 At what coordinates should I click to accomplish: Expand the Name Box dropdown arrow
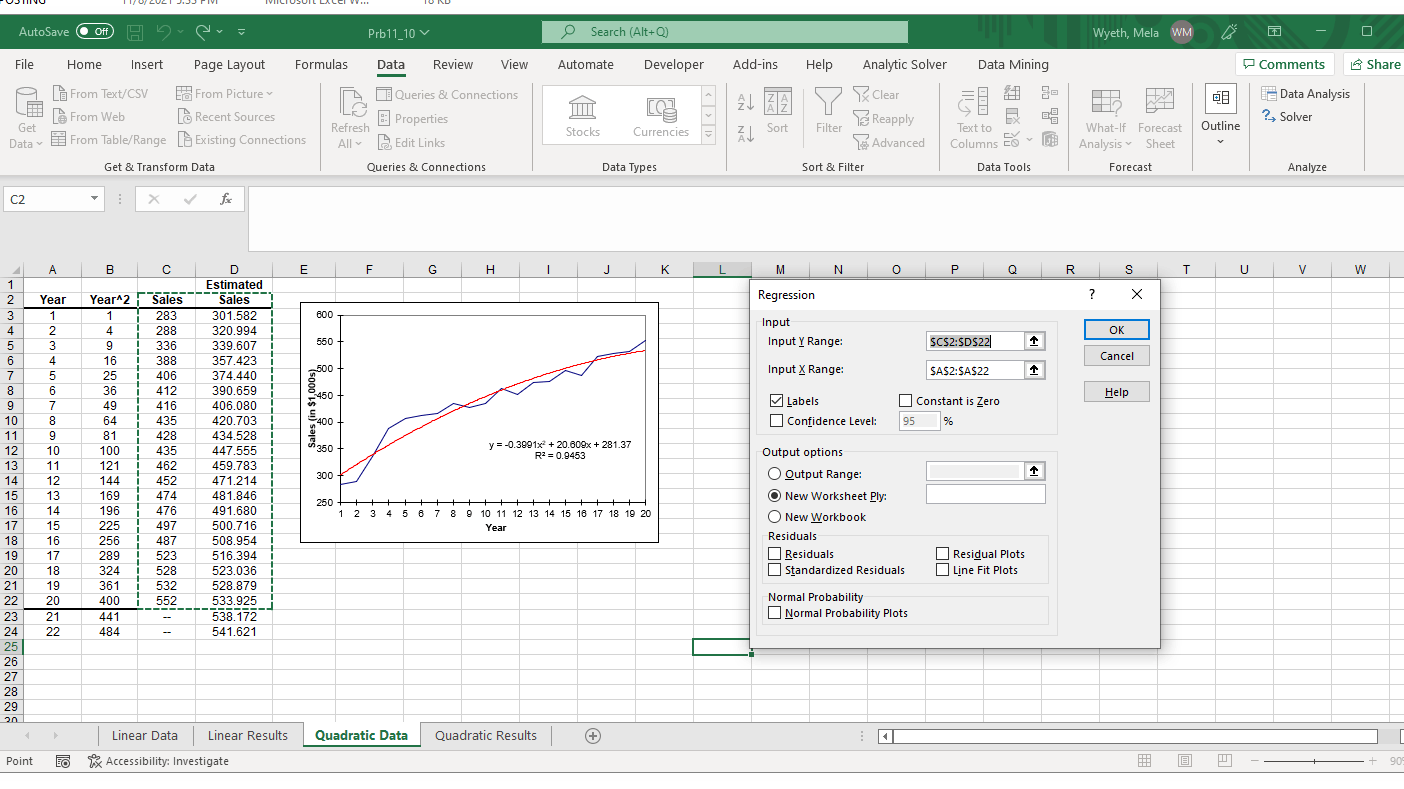pyautogui.click(x=94, y=200)
